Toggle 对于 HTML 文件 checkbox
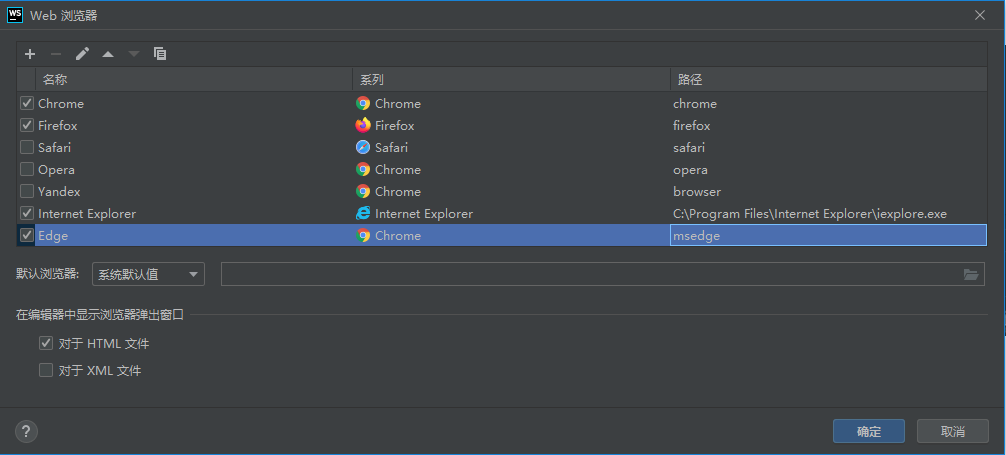1006x455 pixels. 46,343
